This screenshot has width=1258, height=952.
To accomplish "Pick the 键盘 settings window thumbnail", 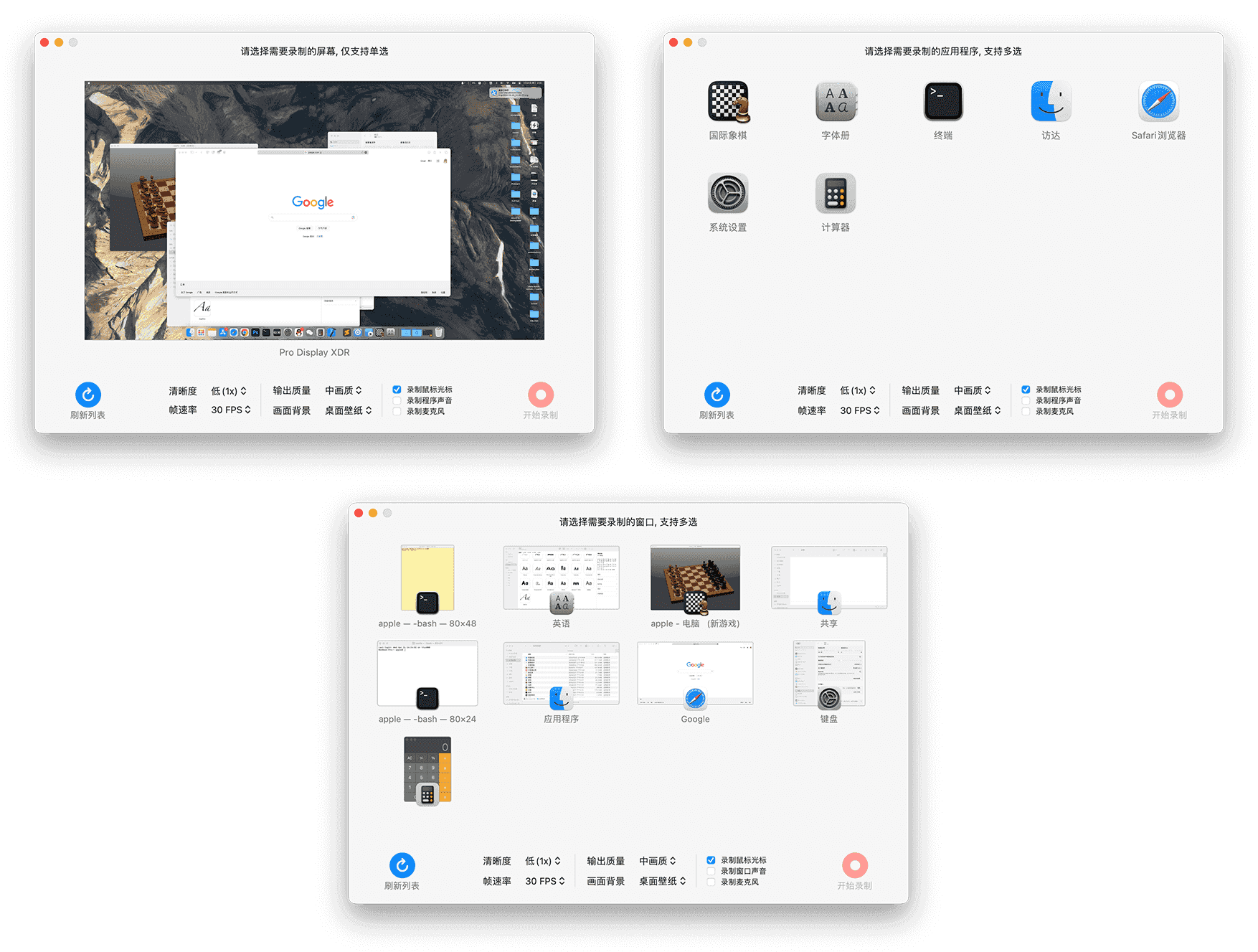I will pos(829,674).
